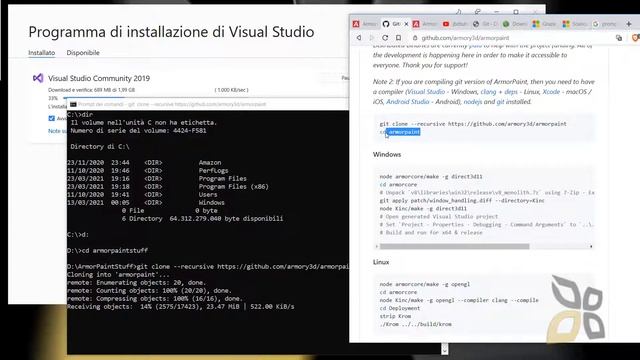Click the git clone --recursive line on GitHub
The width and height of the screenshot is (640, 360).
click(473, 124)
